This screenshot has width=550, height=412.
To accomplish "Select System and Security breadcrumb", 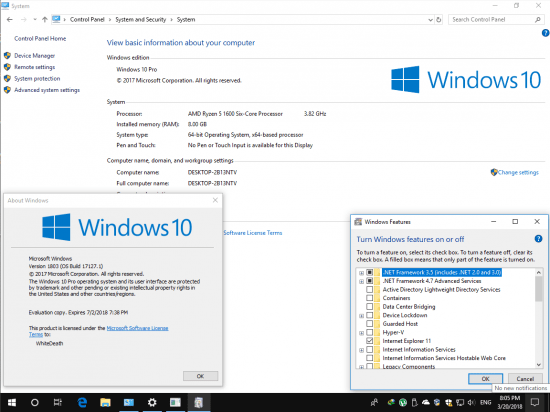I will 141,20.
